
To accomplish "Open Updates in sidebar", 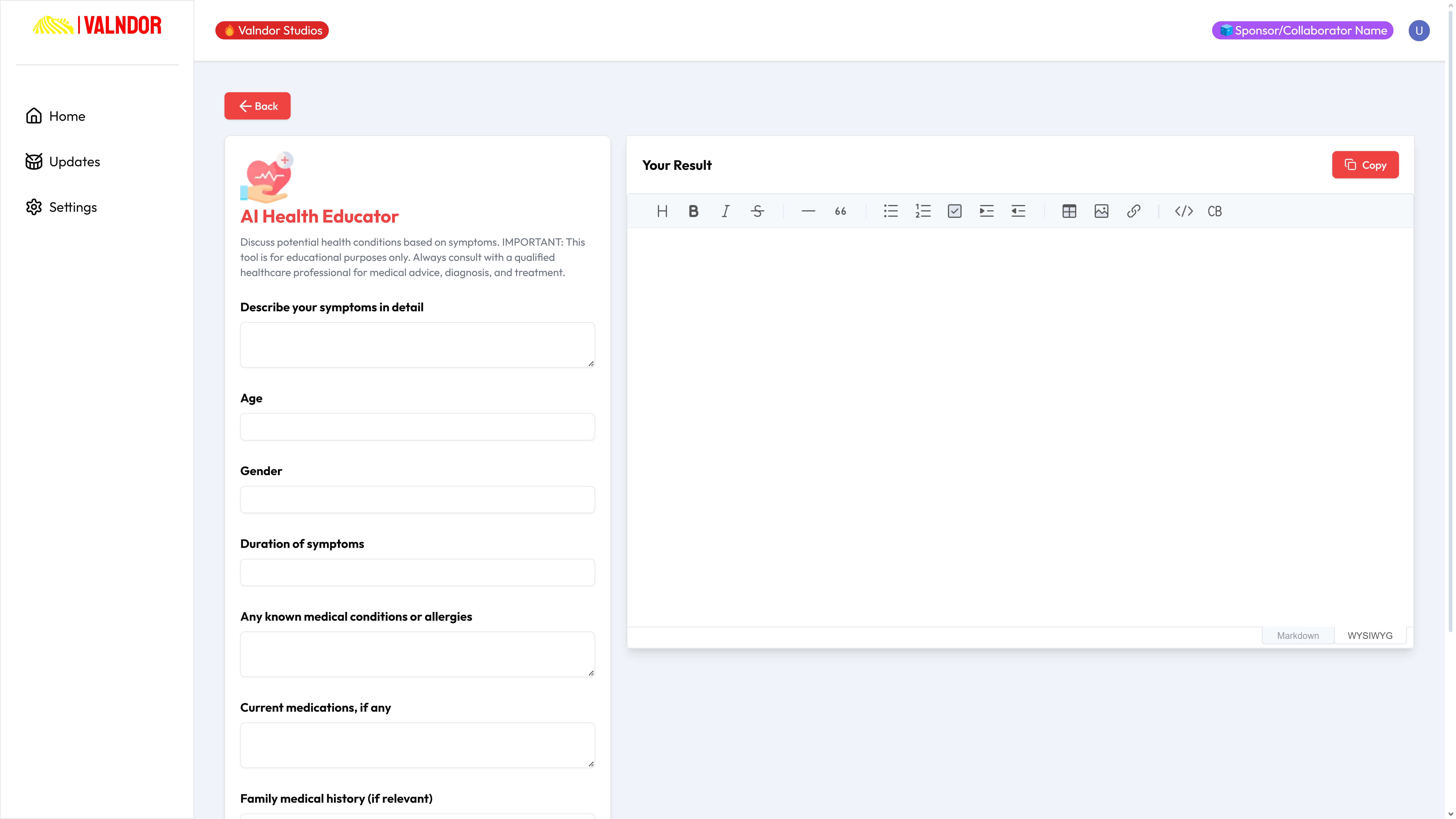I will (x=63, y=162).
